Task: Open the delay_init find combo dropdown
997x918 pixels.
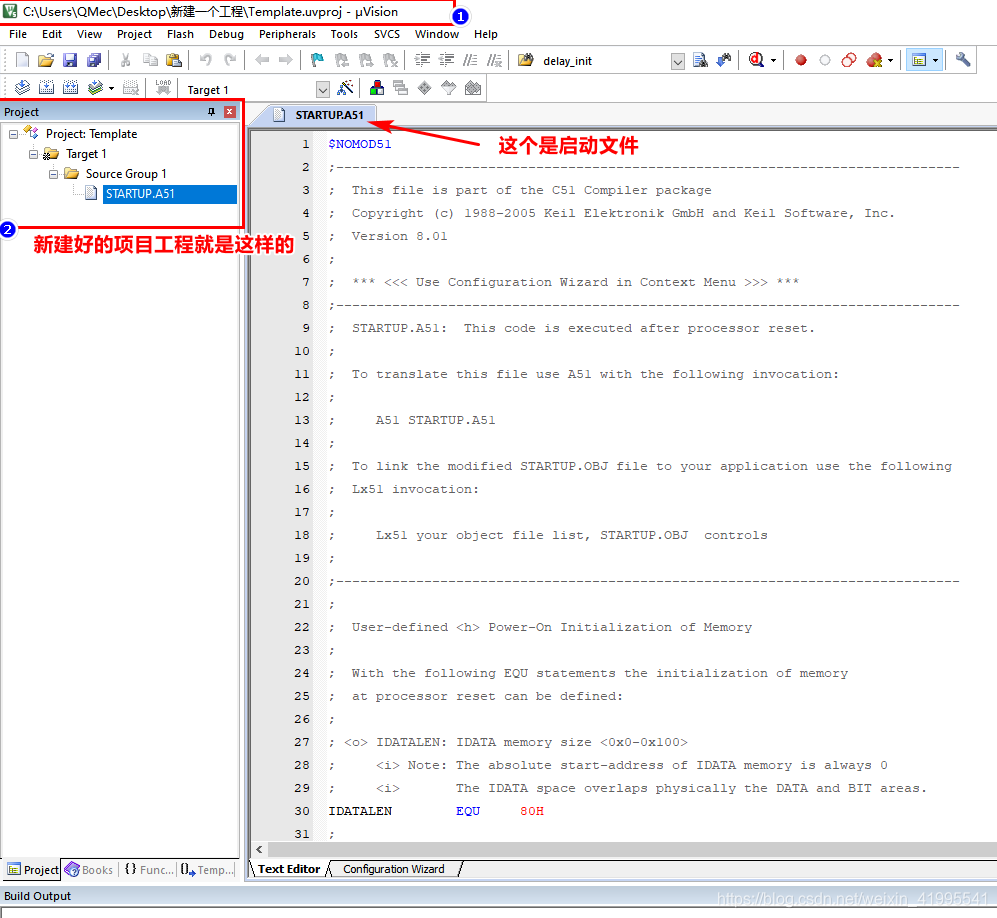Action: pyautogui.click(x=678, y=62)
